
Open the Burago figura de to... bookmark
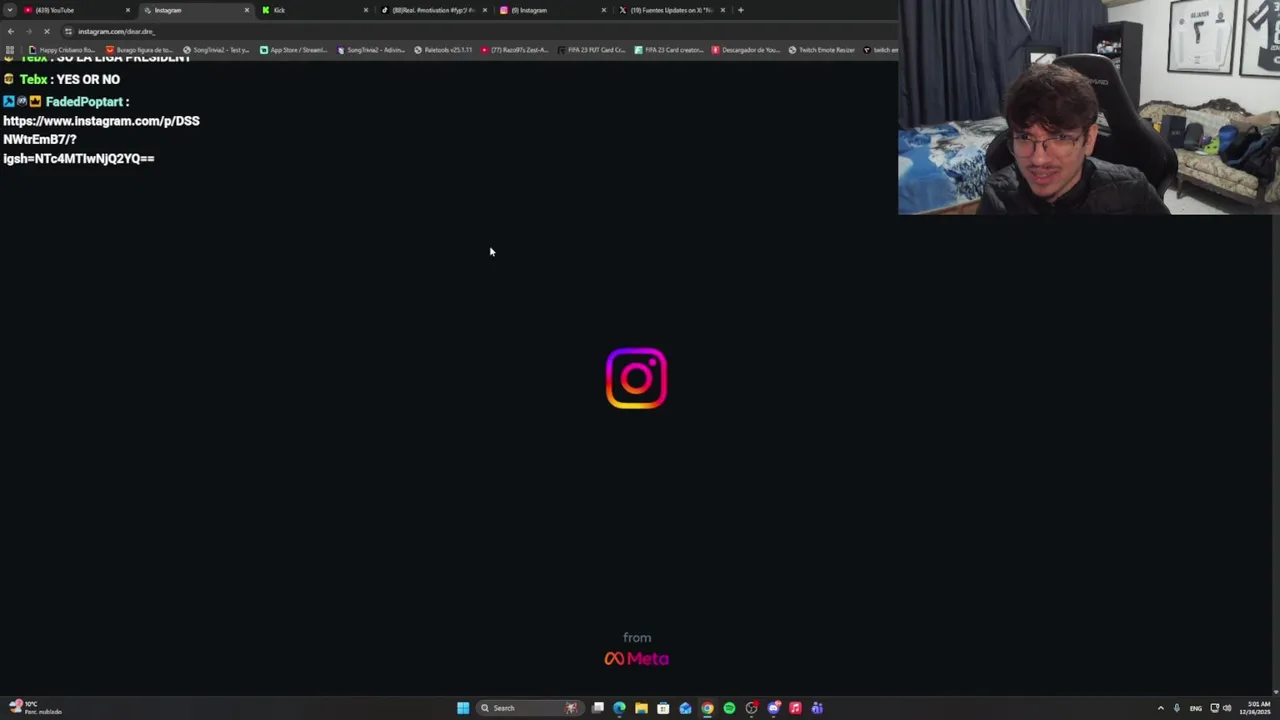tap(140, 50)
